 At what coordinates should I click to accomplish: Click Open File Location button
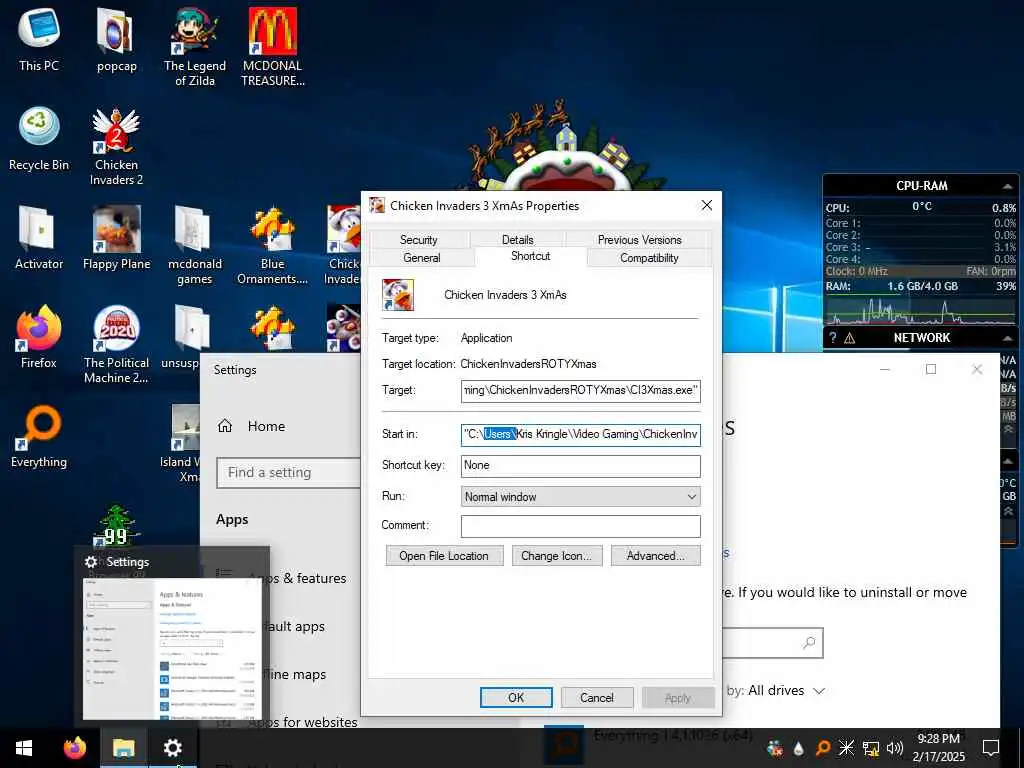[444, 556]
